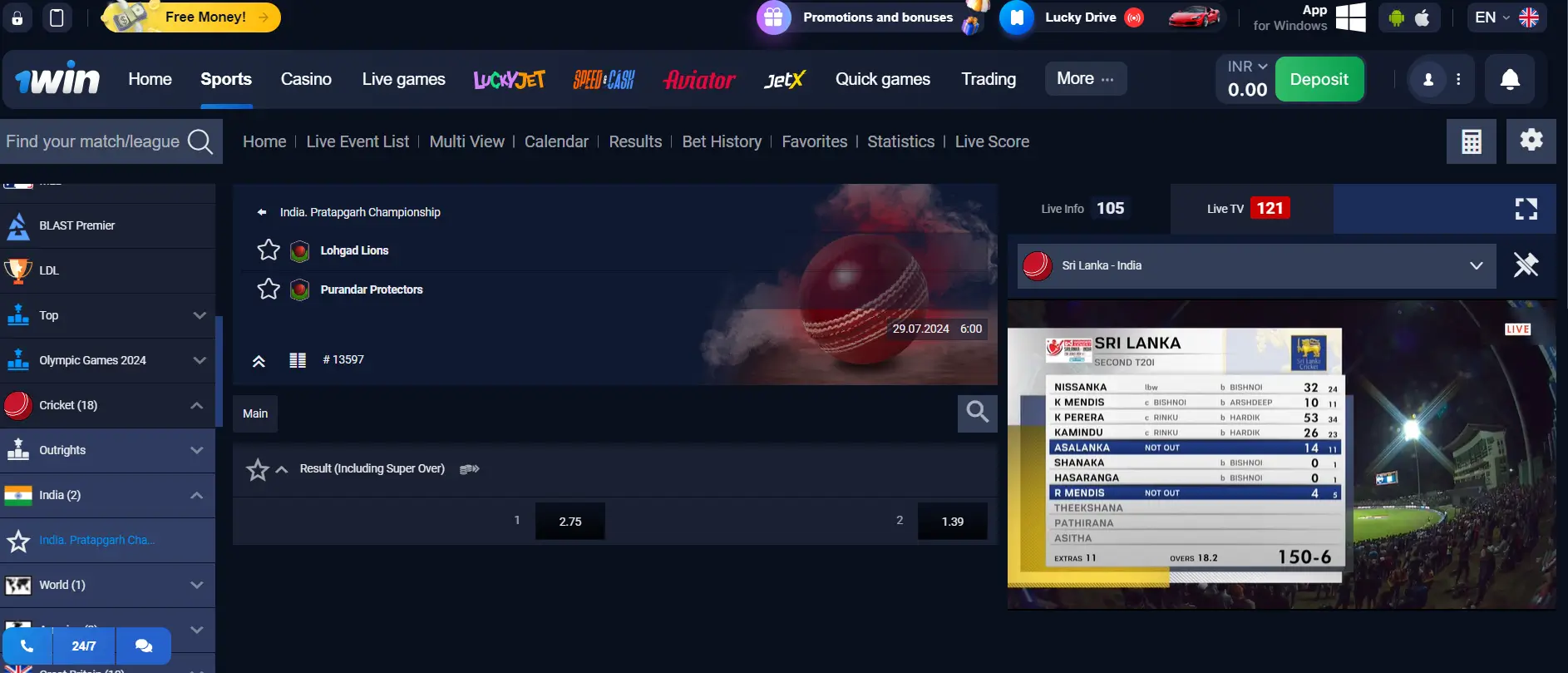The width and height of the screenshot is (1568, 673).
Task: Open the Casino menu item
Action: pos(306,79)
